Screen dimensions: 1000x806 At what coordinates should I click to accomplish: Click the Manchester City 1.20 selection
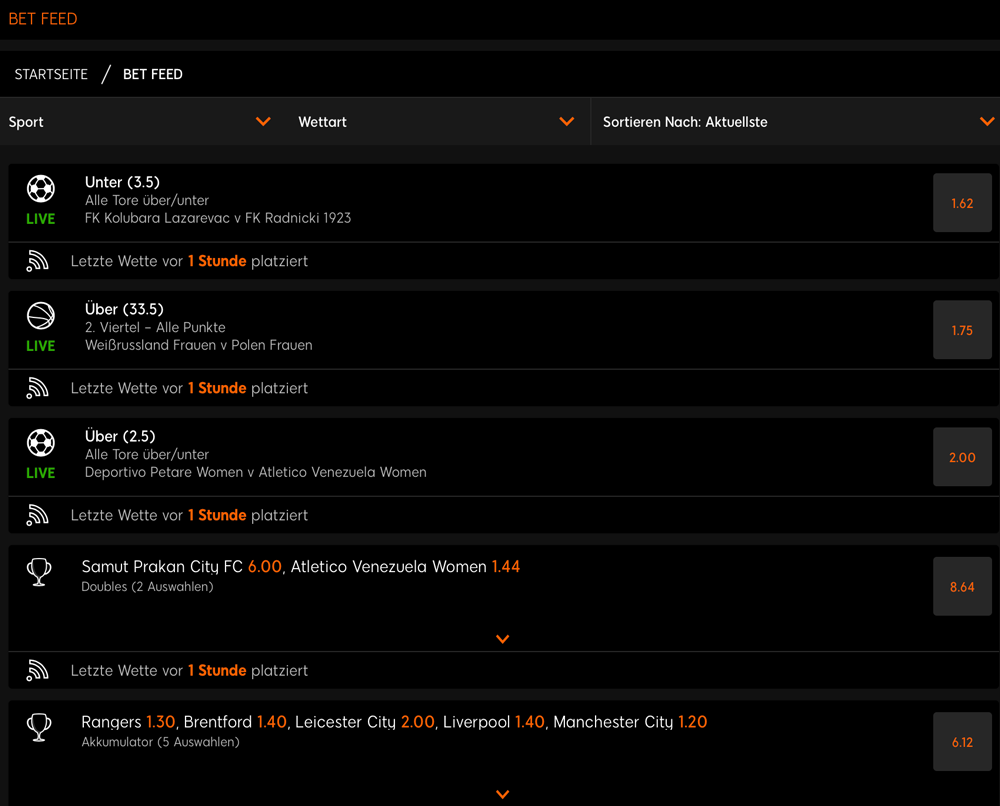tap(630, 722)
